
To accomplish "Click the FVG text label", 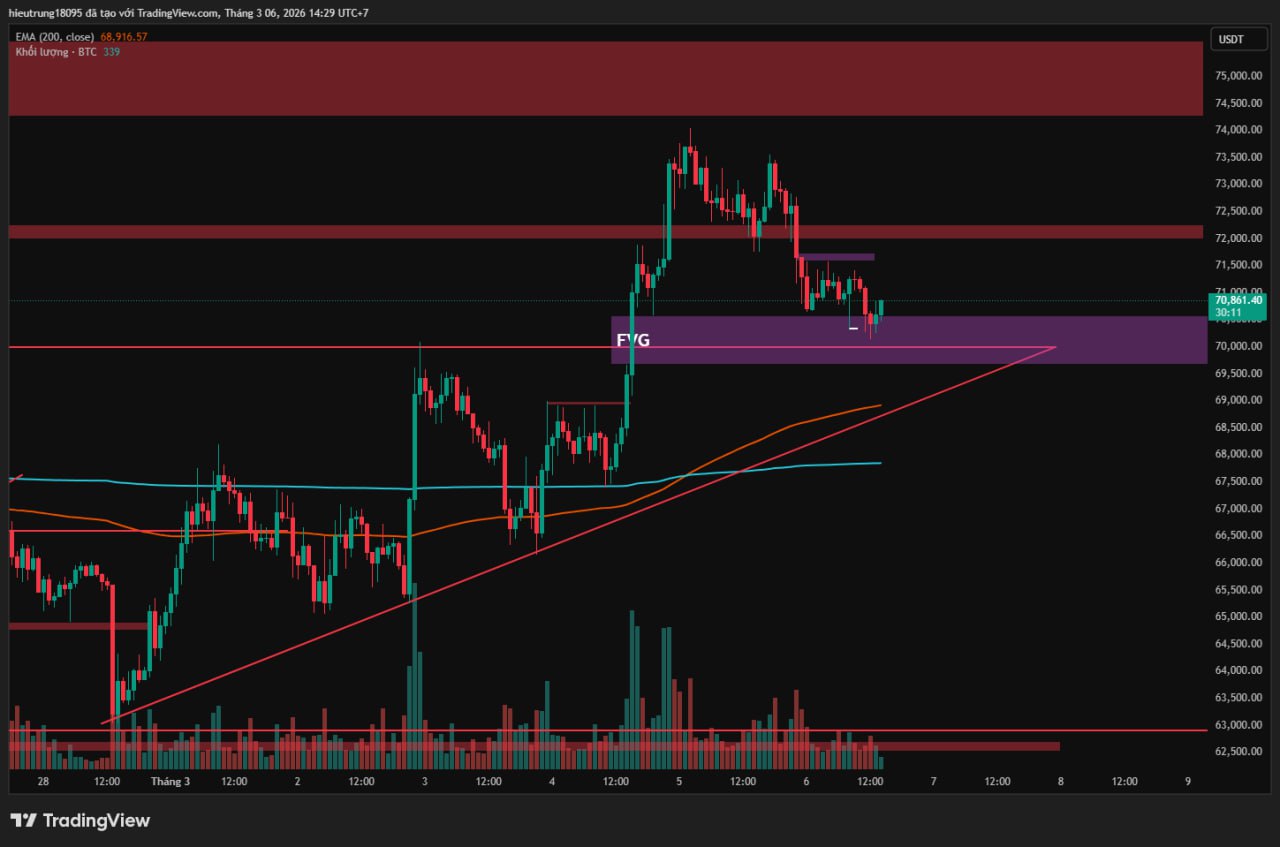I will (x=632, y=340).
